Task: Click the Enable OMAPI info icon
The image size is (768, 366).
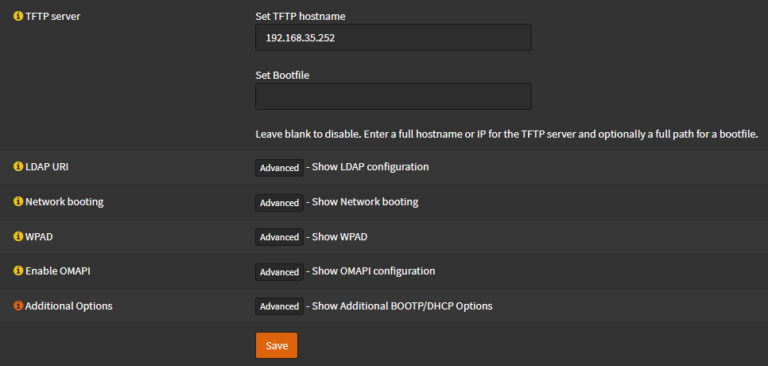Action: click(18, 271)
